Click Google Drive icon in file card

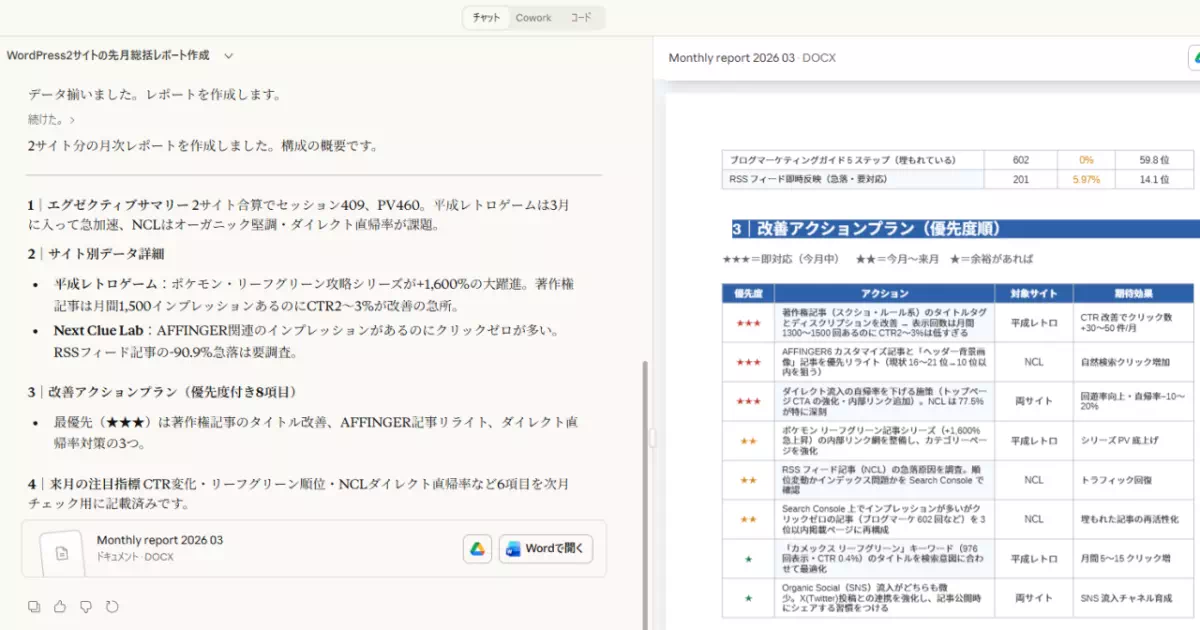tap(477, 549)
